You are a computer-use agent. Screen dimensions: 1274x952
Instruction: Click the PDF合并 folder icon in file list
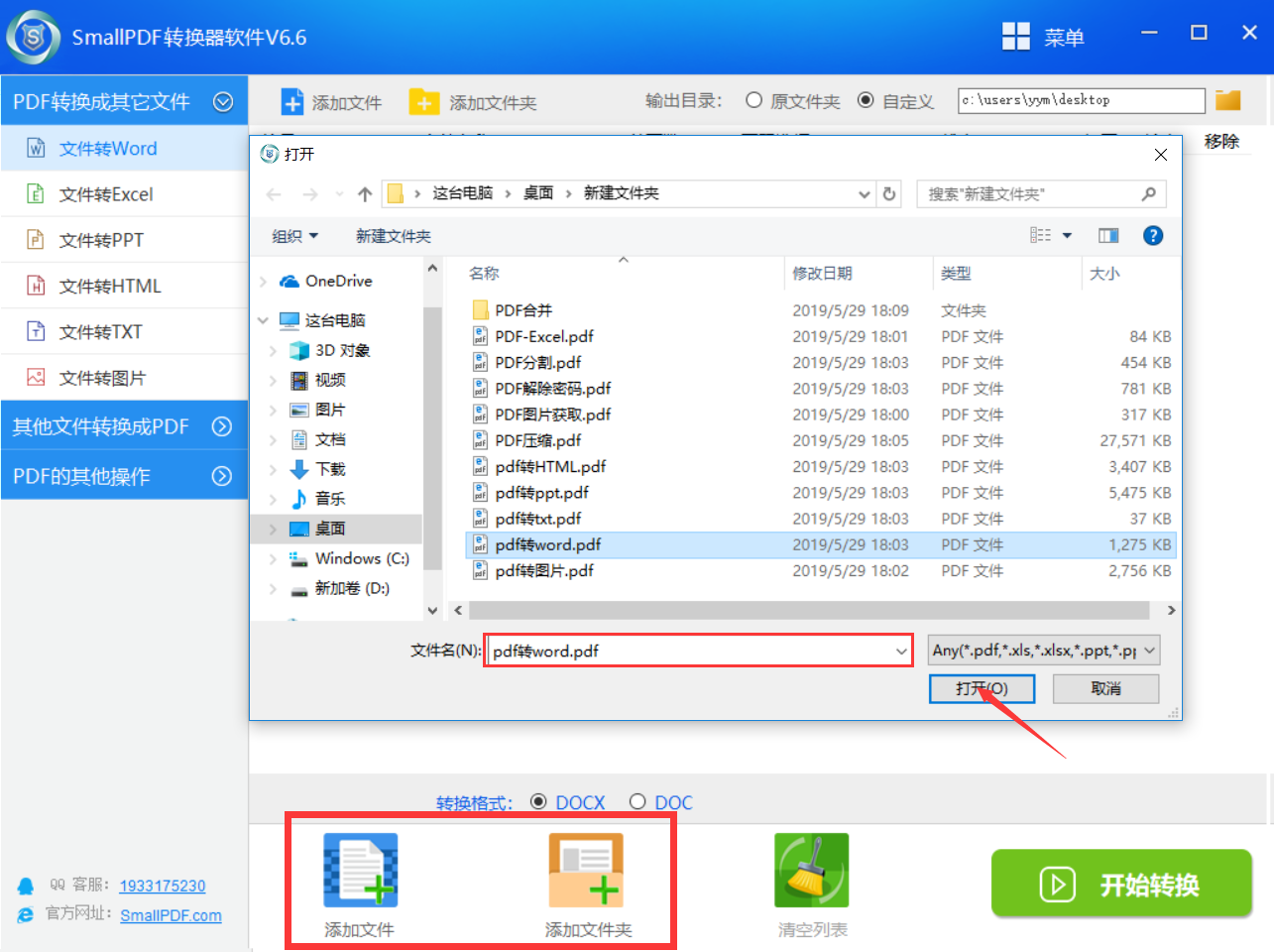click(481, 310)
